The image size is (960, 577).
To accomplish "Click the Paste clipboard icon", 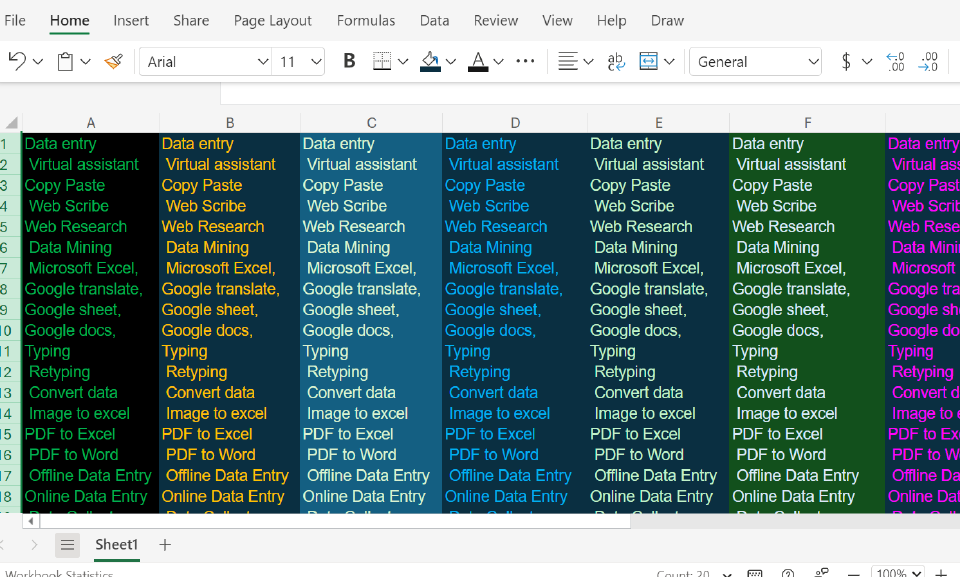I will [65, 61].
